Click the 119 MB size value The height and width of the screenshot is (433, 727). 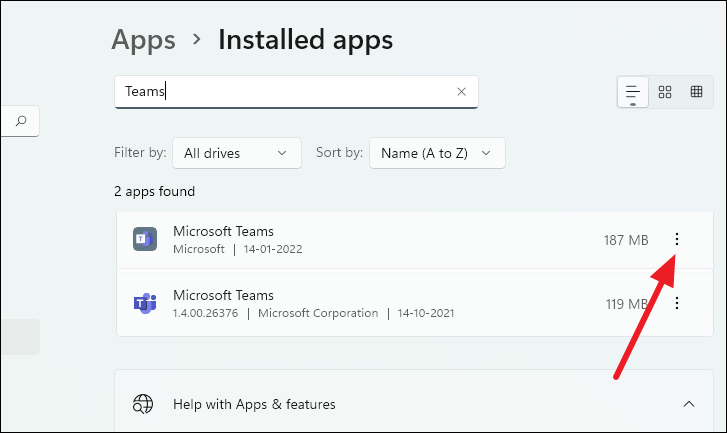[627, 304]
